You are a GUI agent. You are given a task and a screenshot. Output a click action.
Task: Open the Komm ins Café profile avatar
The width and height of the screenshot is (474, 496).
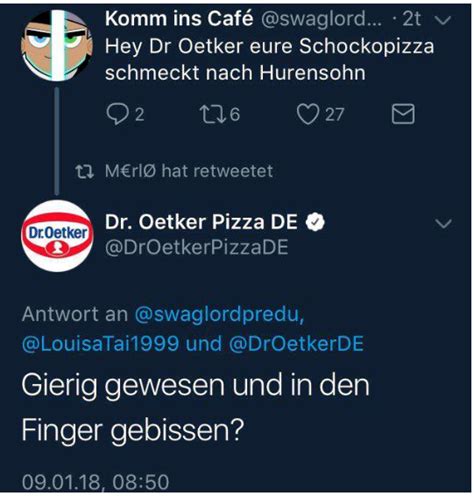click(57, 46)
